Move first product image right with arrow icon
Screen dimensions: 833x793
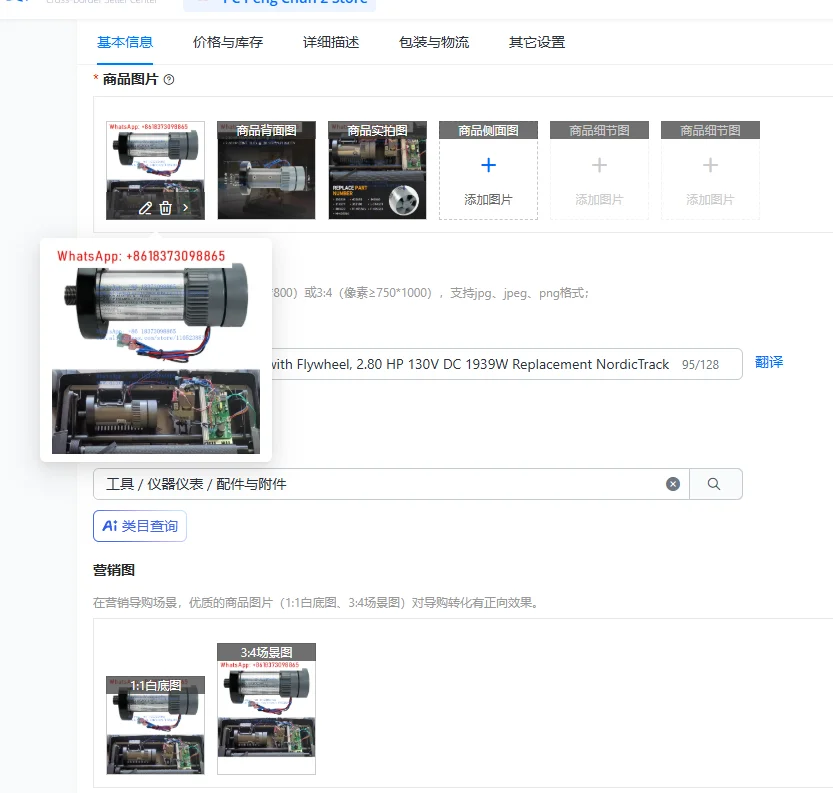(185, 208)
